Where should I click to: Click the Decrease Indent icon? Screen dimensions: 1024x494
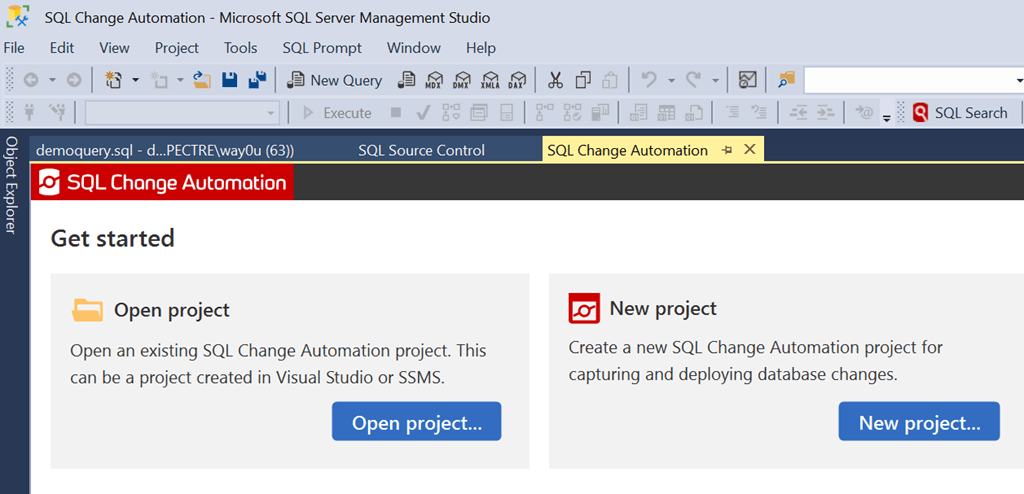pyautogui.click(x=798, y=112)
